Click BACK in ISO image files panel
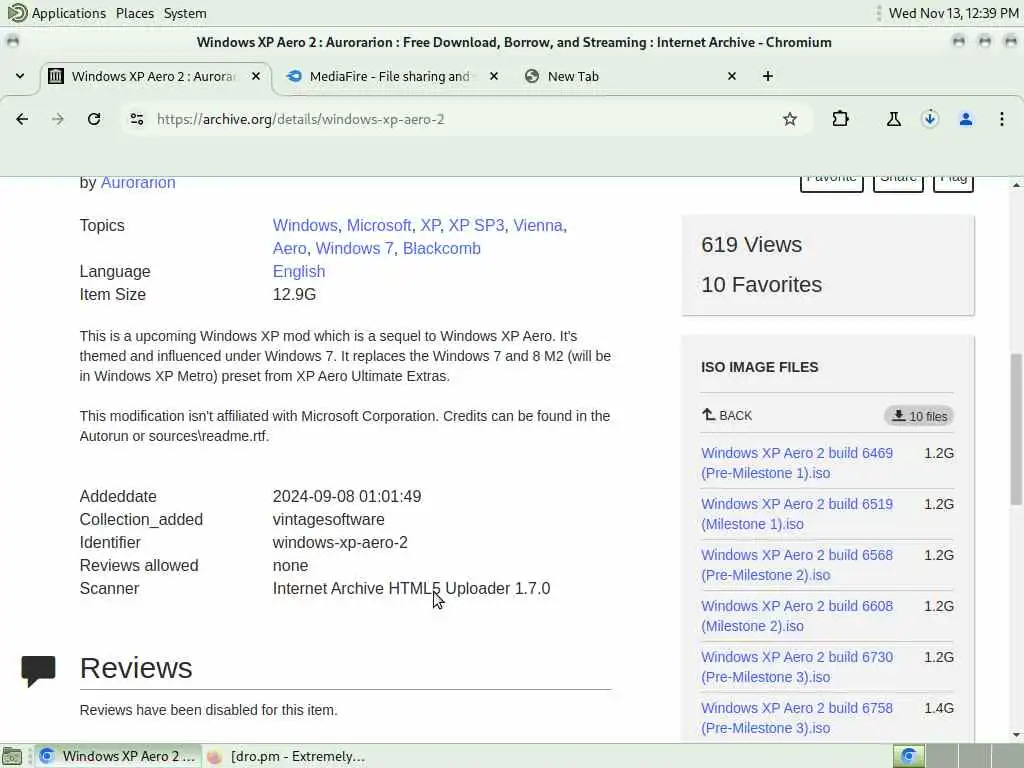Screen dimensions: 1024x768 tap(727, 415)
